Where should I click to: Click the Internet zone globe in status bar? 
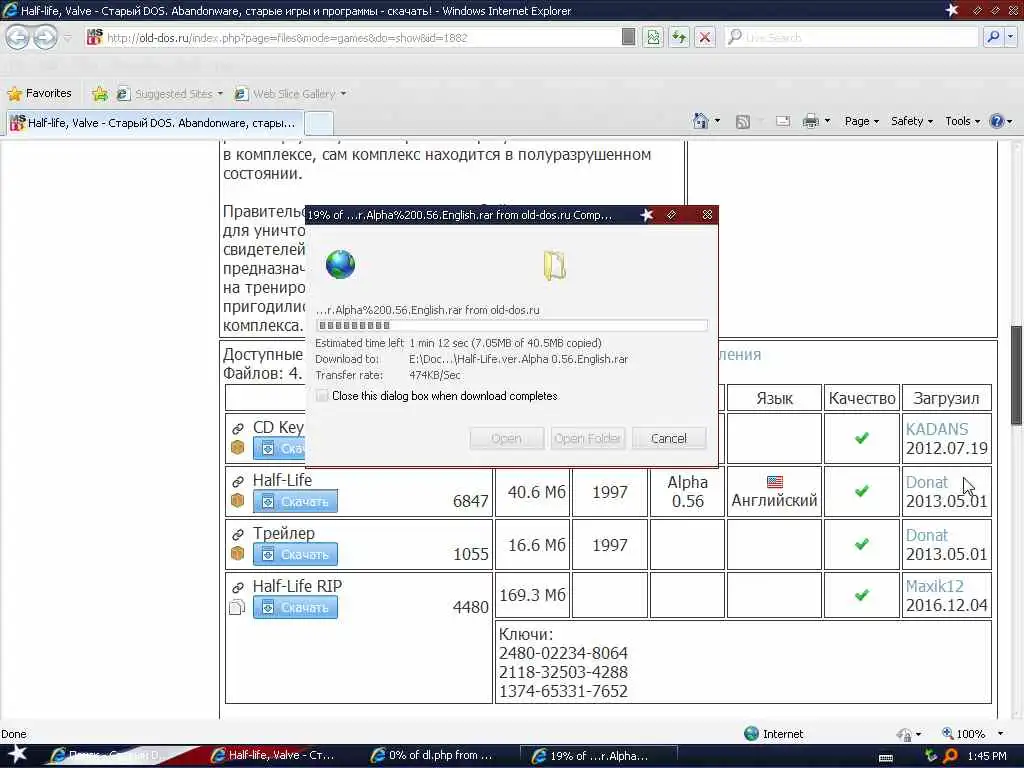coord(752,733)
